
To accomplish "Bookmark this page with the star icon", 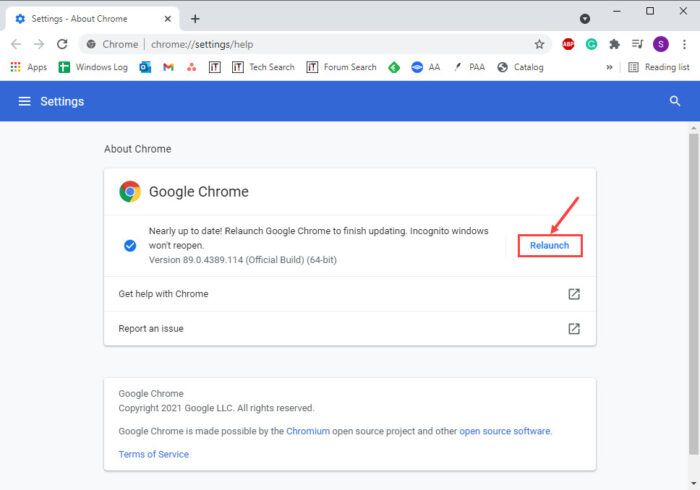I will click(539, 44).
